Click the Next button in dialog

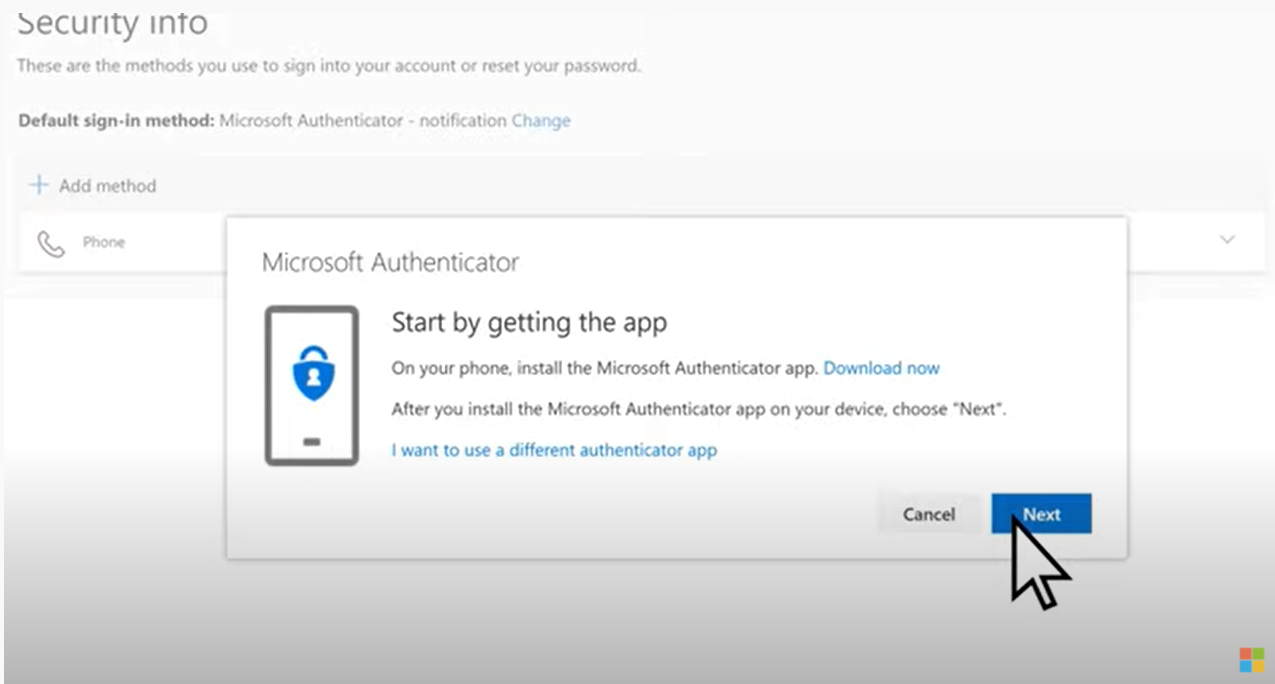1041,514
